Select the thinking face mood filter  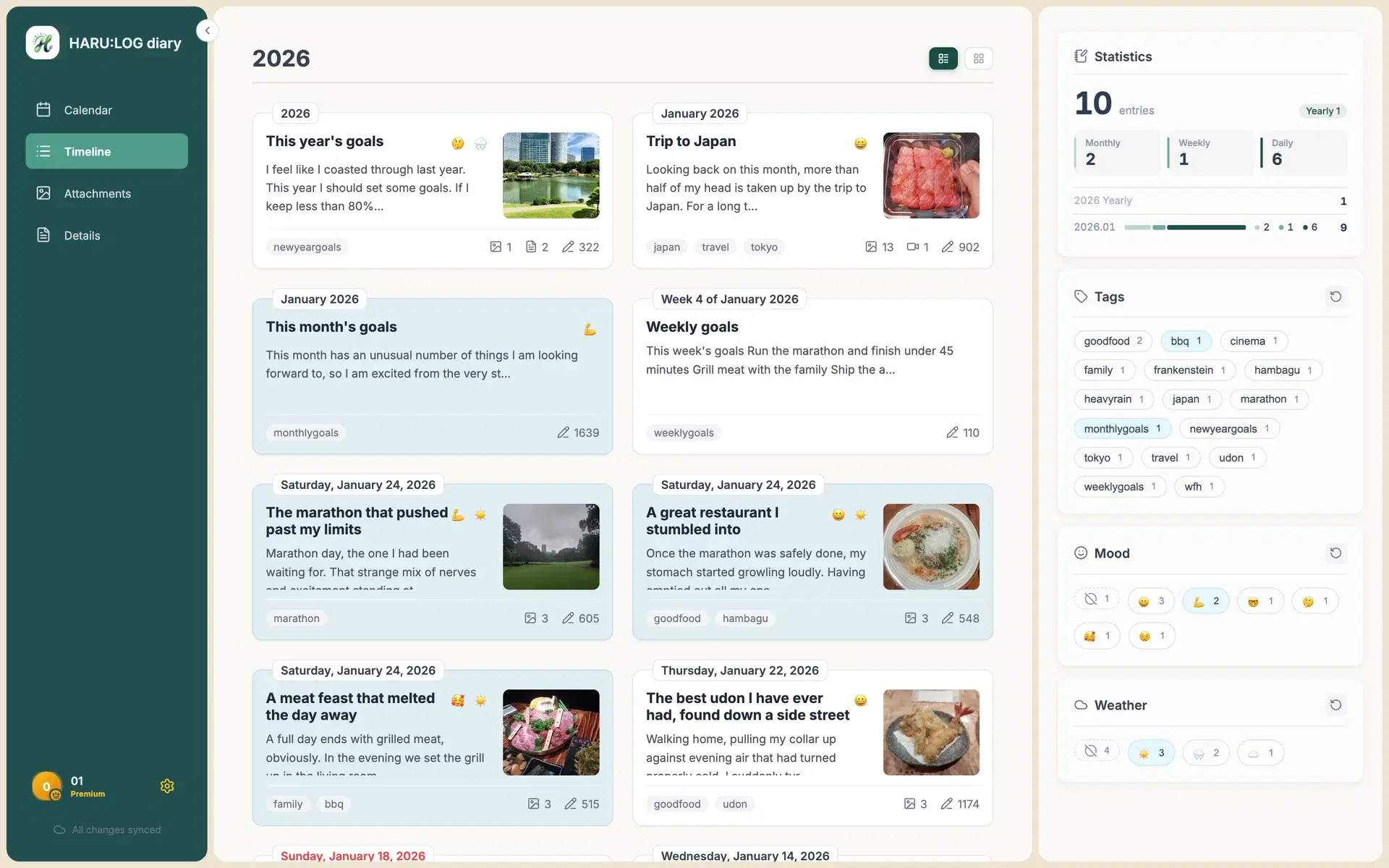pos(1315,601)
